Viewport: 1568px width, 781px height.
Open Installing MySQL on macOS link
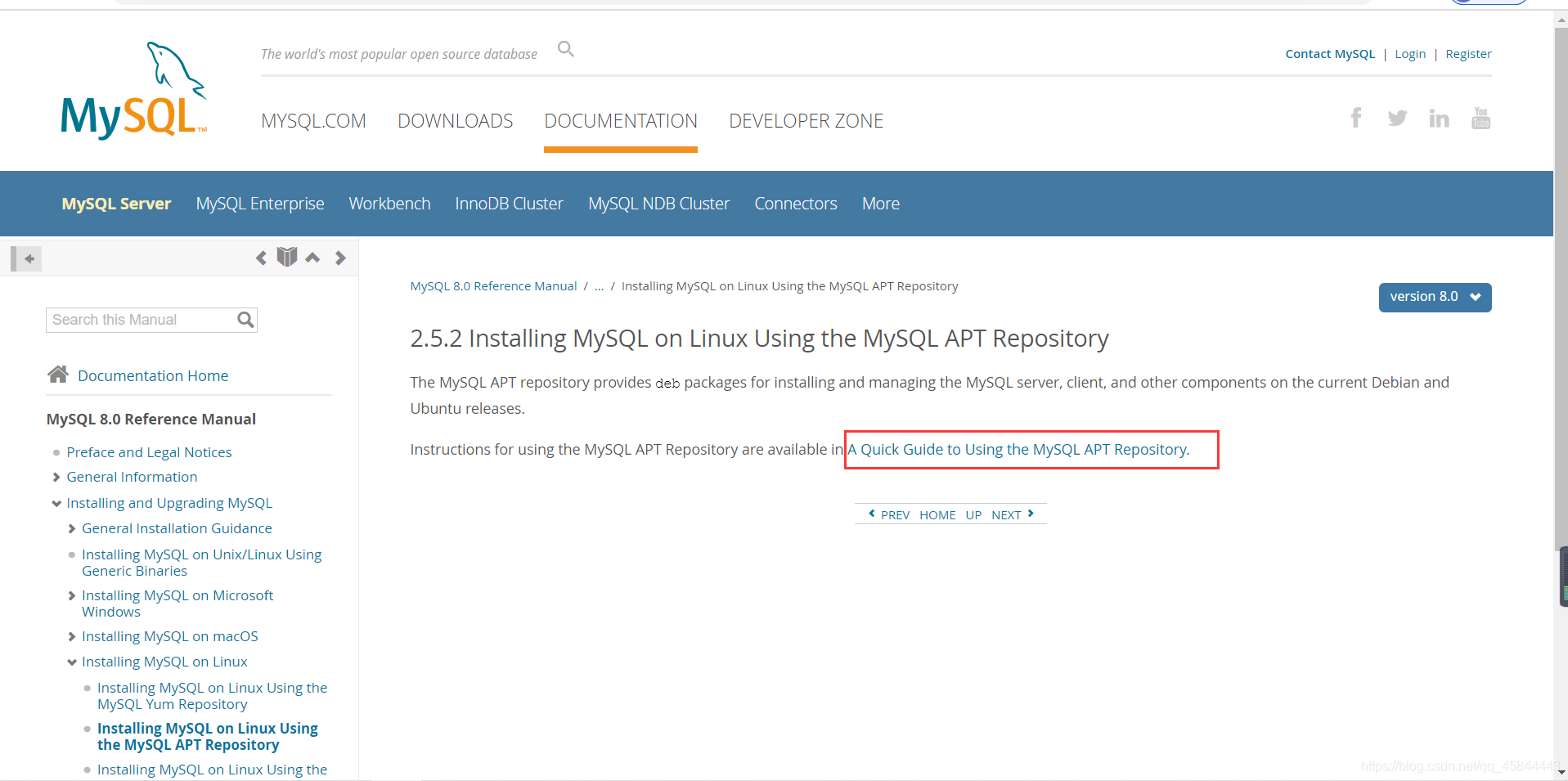170,636
